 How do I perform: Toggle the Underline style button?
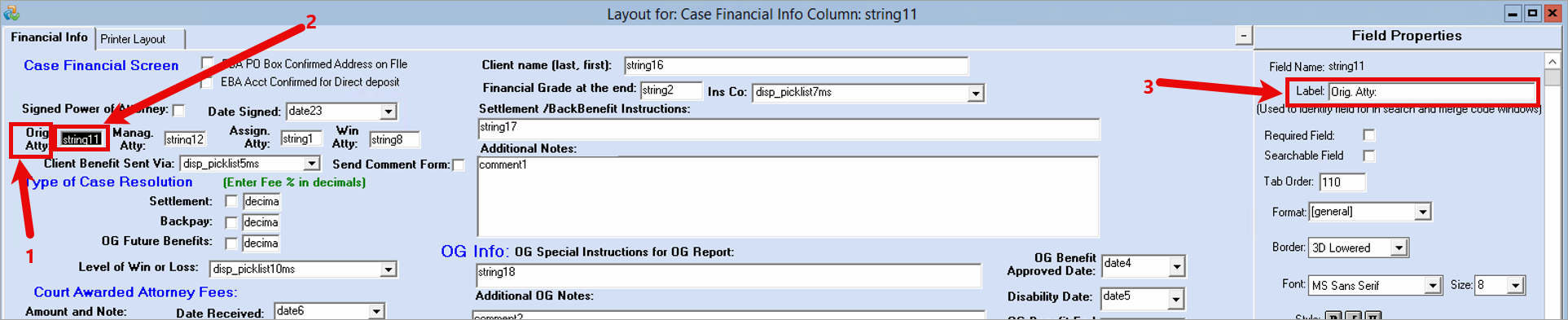[x=1373, y=316]
